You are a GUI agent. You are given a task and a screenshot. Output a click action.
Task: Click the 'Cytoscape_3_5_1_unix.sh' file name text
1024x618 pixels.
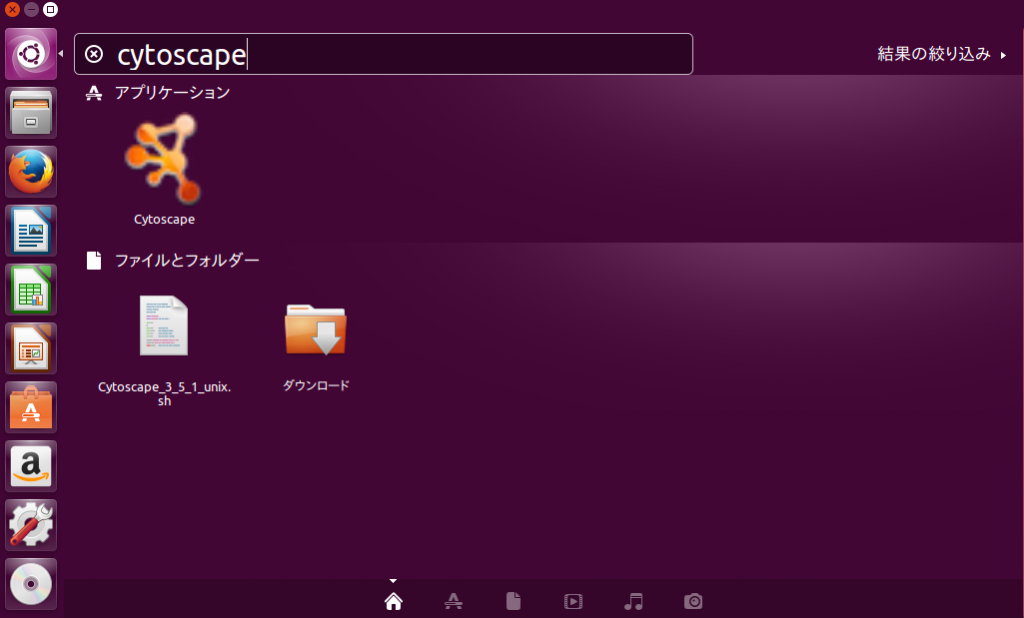coord(164,393)
